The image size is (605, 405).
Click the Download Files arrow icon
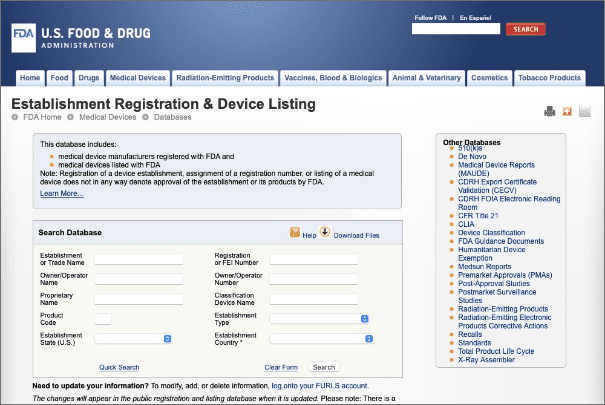coord(325,232)
